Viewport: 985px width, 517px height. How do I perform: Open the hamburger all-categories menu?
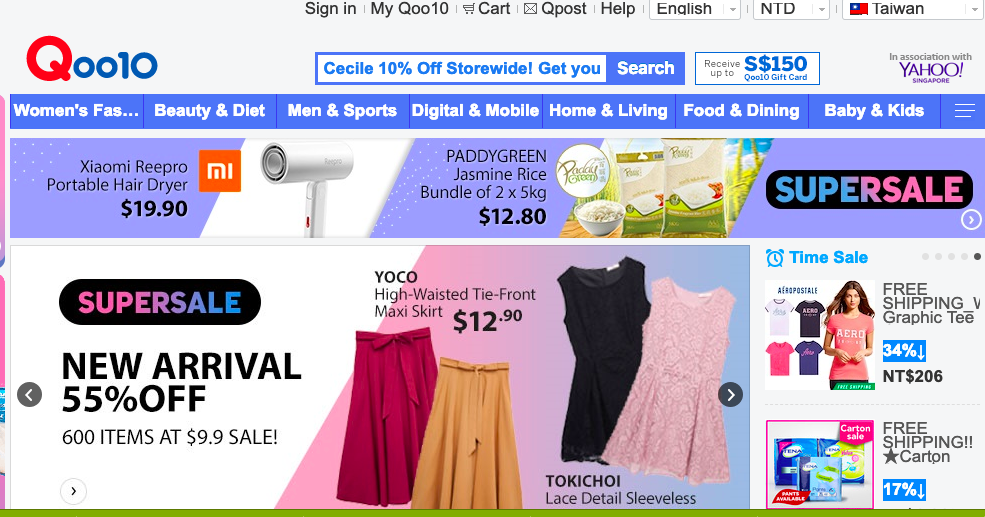[x=964, y=111]
